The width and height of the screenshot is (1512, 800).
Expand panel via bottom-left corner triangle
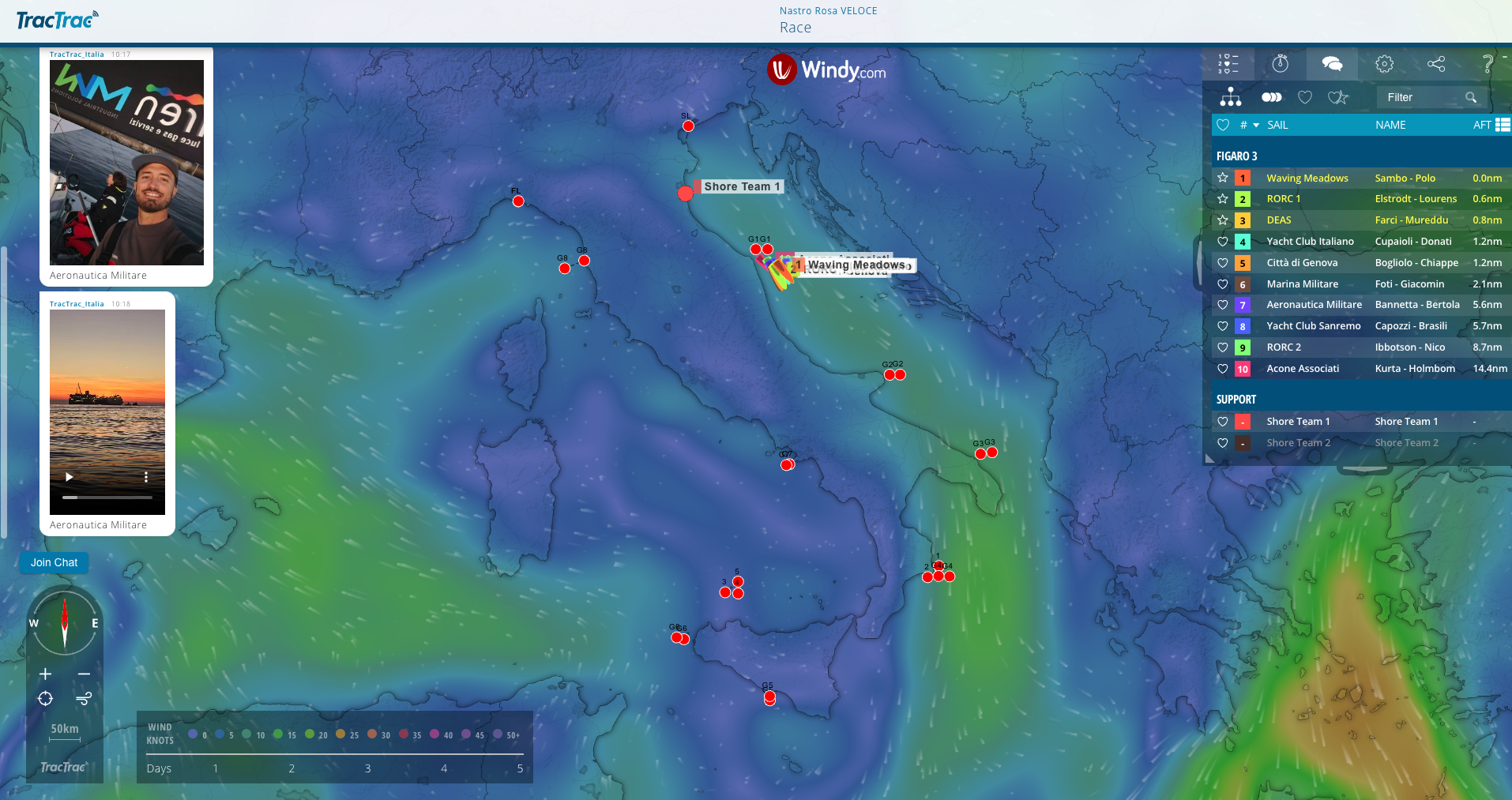[x=1209, y=458]
